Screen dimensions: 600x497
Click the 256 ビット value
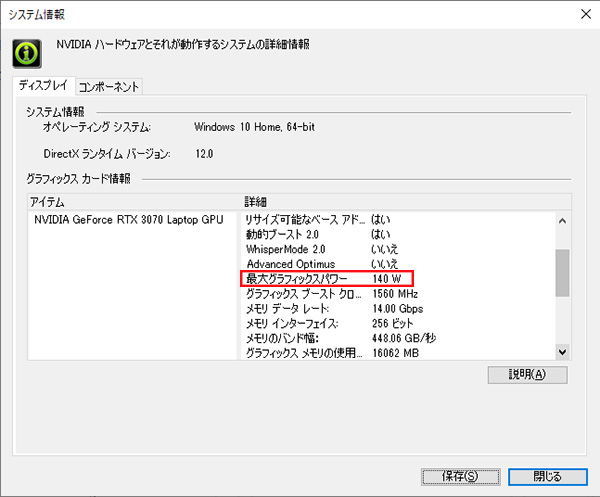click(x=393, y=324)
